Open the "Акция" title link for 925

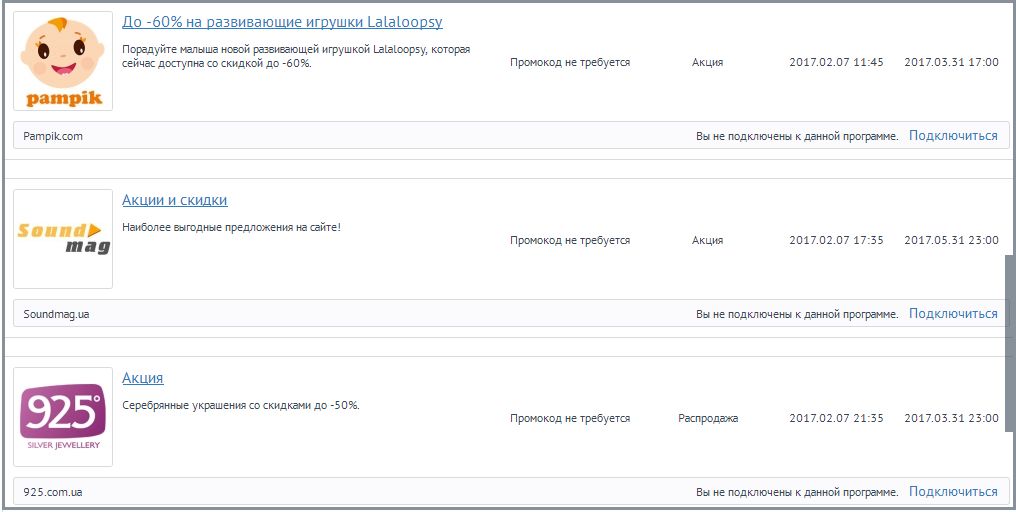click(143, 378)
